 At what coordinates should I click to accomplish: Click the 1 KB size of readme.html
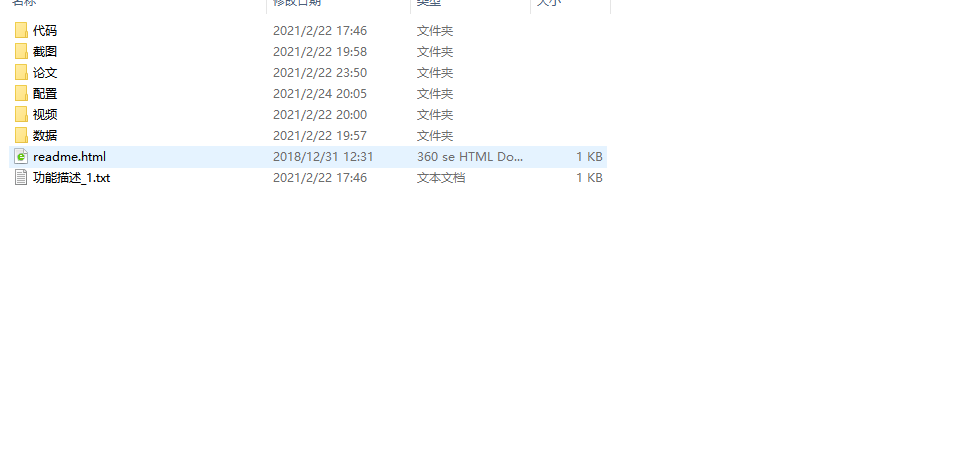coord(589,156)
